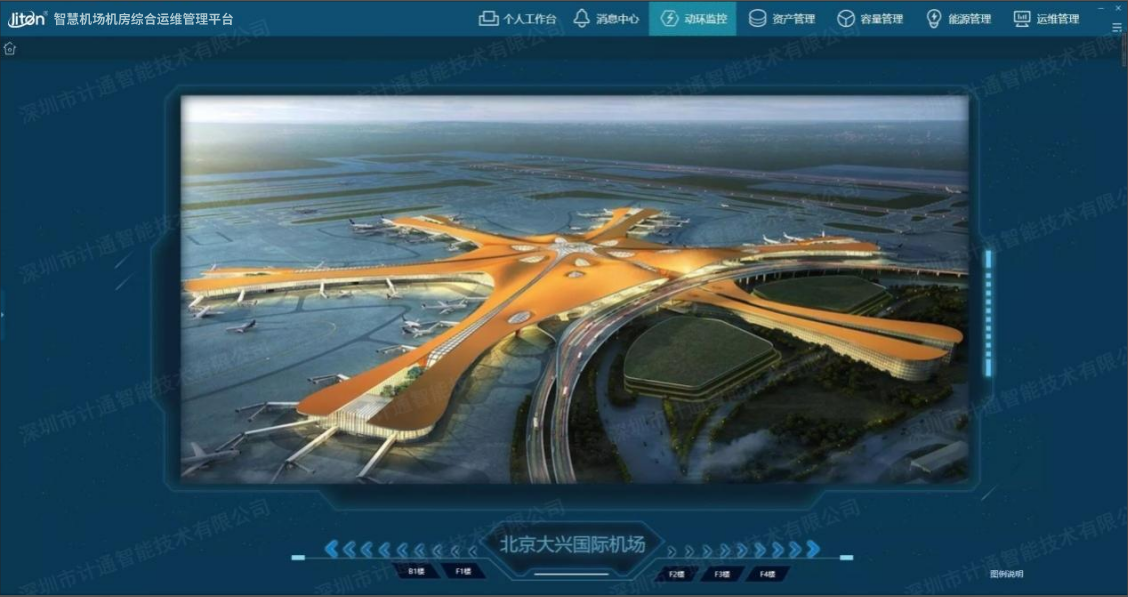Image resolution: width=1128 pixels, height=597 pixels.
Task: Select 动环监控 monitoring tab
Action: [693, 19]
